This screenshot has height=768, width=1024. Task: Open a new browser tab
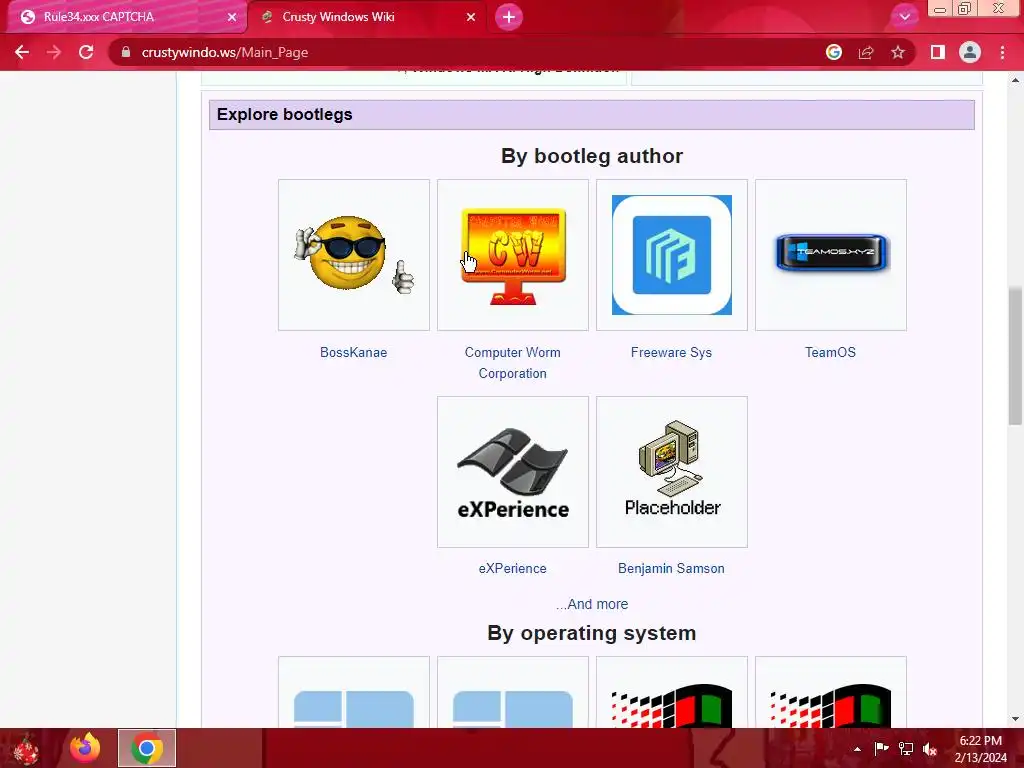click(509, 17)
